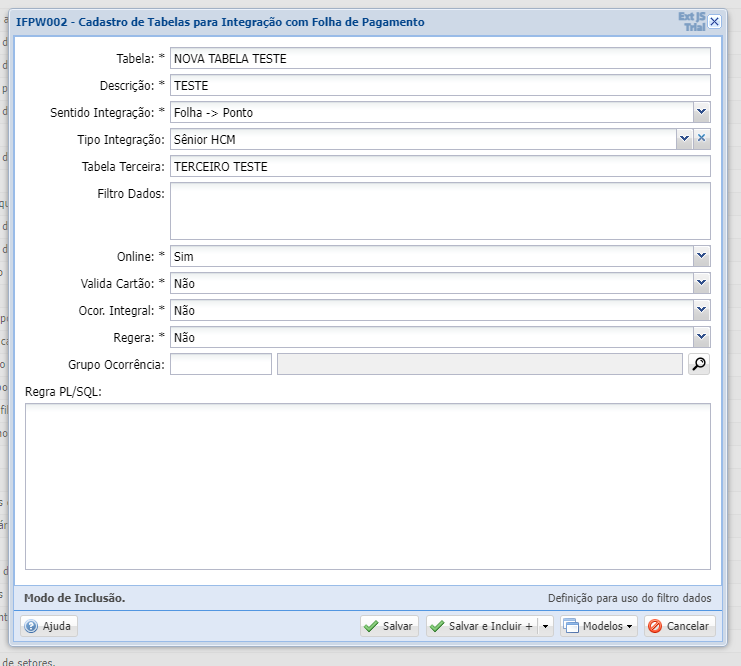Screen dimensions: 741x666
Task: Click the 'Modo de Inclusão.' status text
Action: click(x=75, y=598)
